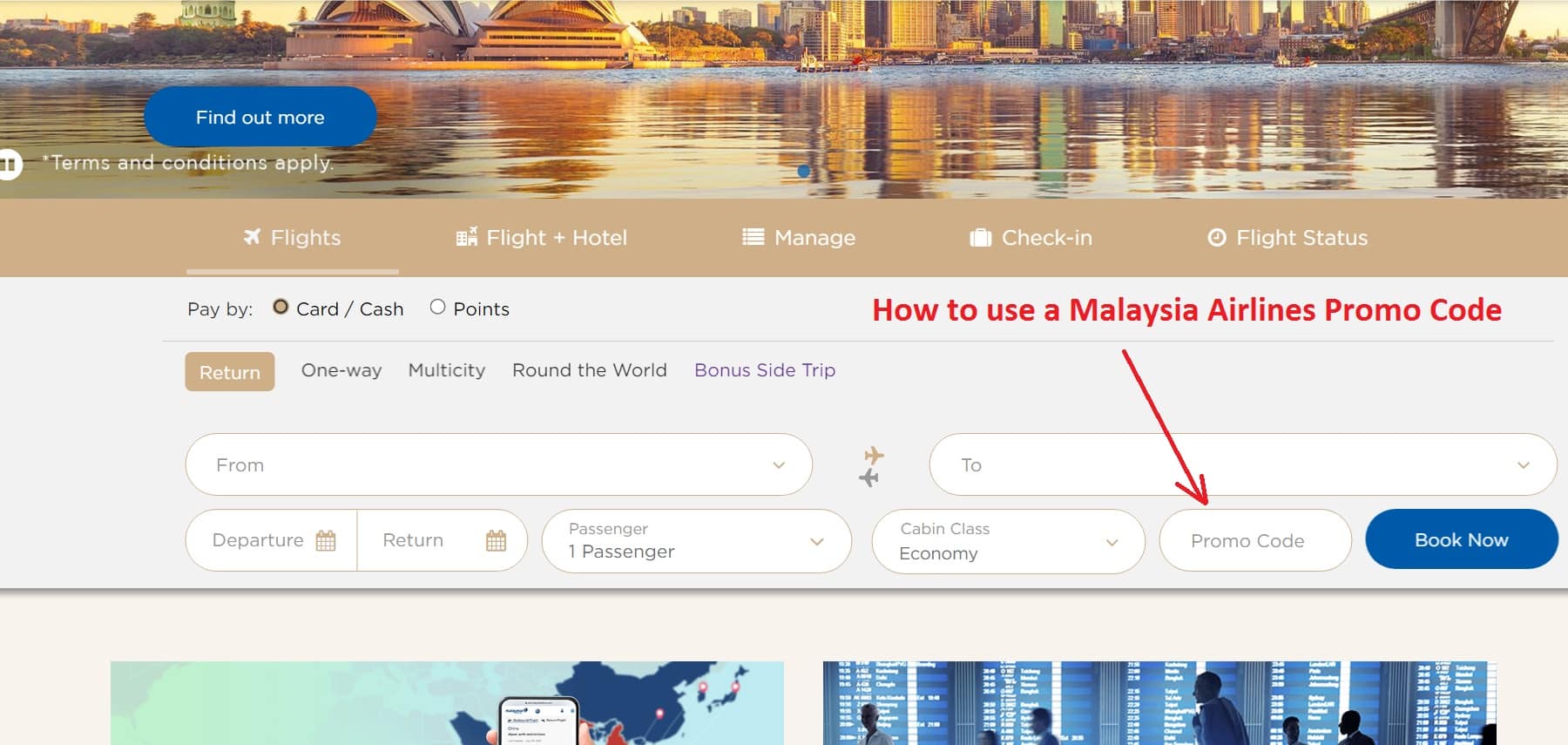Click the clock icon beside Flight Status

(1217, 237)
